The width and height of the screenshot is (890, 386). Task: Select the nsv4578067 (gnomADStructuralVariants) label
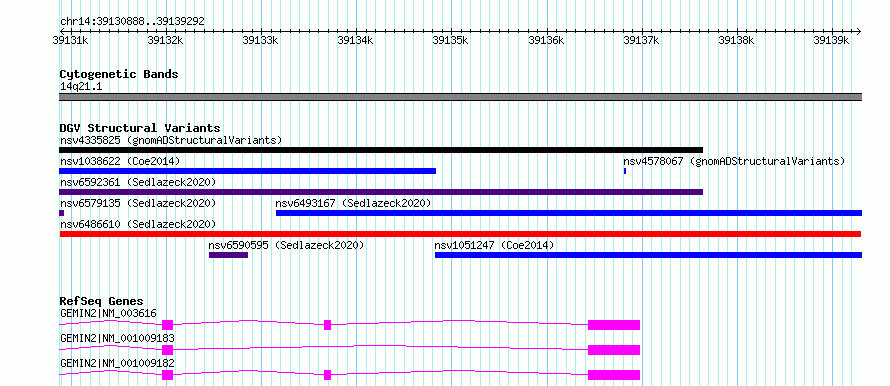[x=734, y=161]
